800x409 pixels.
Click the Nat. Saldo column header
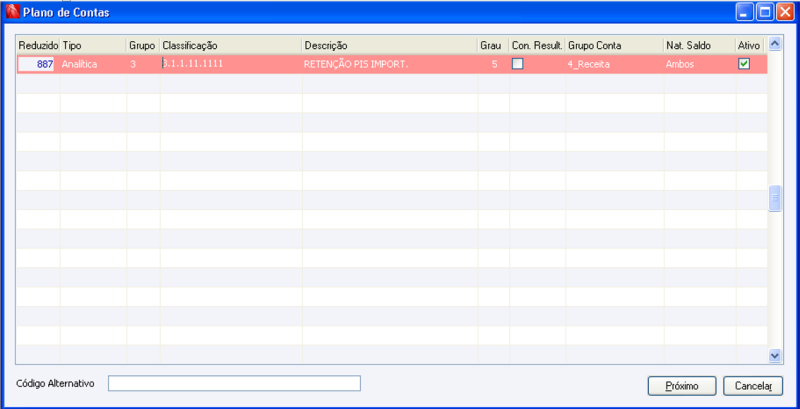[699, 45]
